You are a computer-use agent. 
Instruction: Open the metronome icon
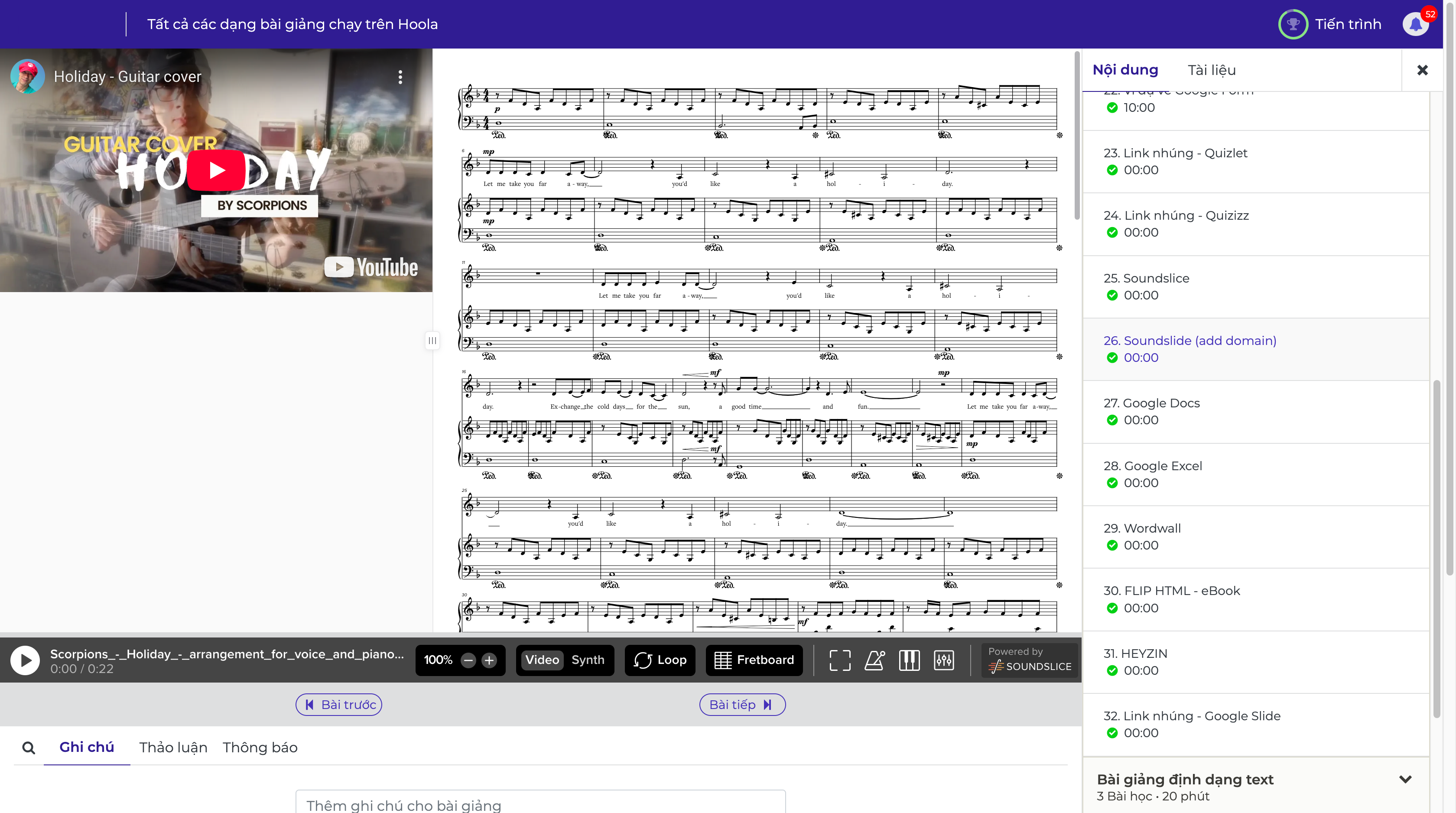[874, 660]
